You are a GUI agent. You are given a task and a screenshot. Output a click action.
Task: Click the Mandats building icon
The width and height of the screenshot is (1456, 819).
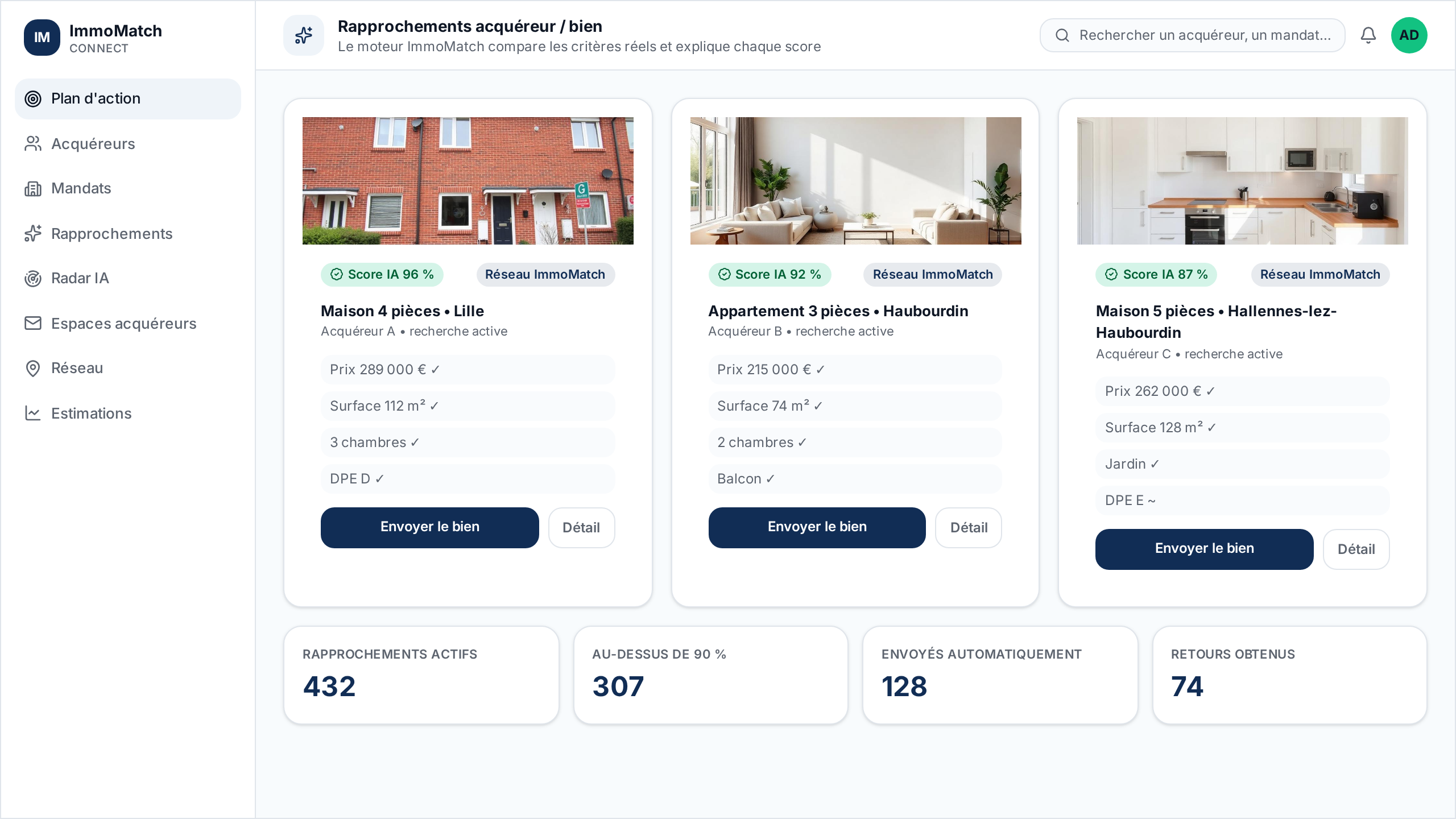33,189
